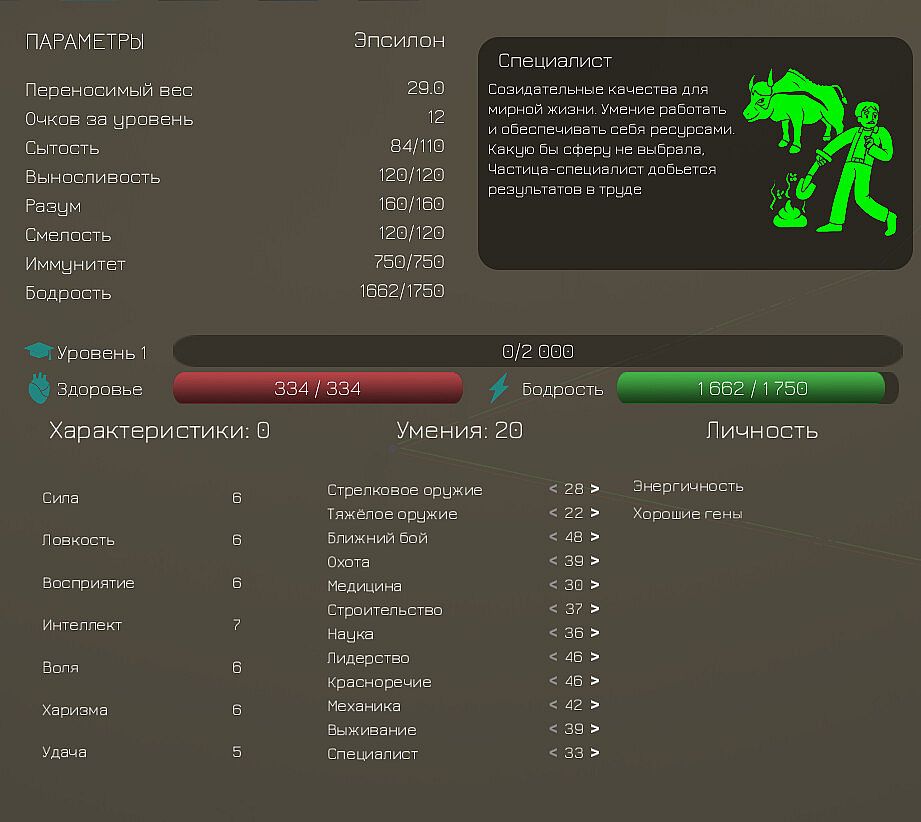Click the Ближний бой skill name
The image size is (921, 822).
click(377, 538)
